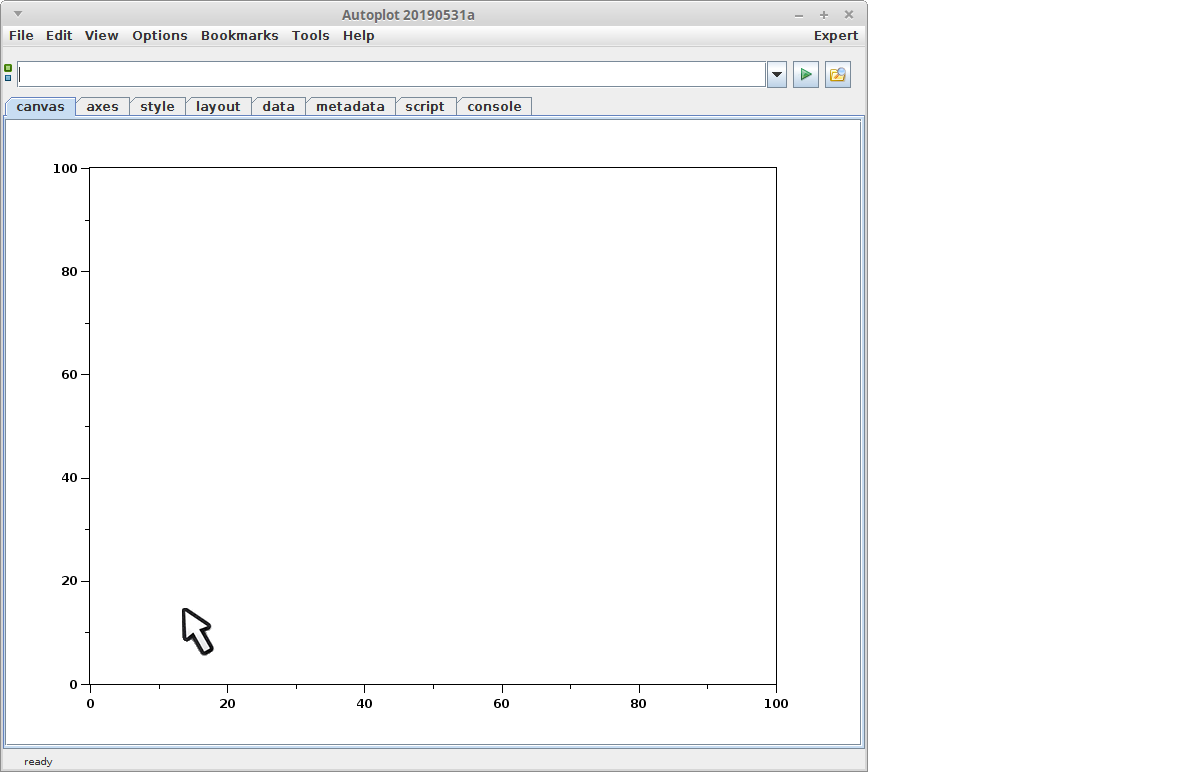Minimize the Autoplot window
This screenshot has width=1197, height=772.
[x=799, y=15]
